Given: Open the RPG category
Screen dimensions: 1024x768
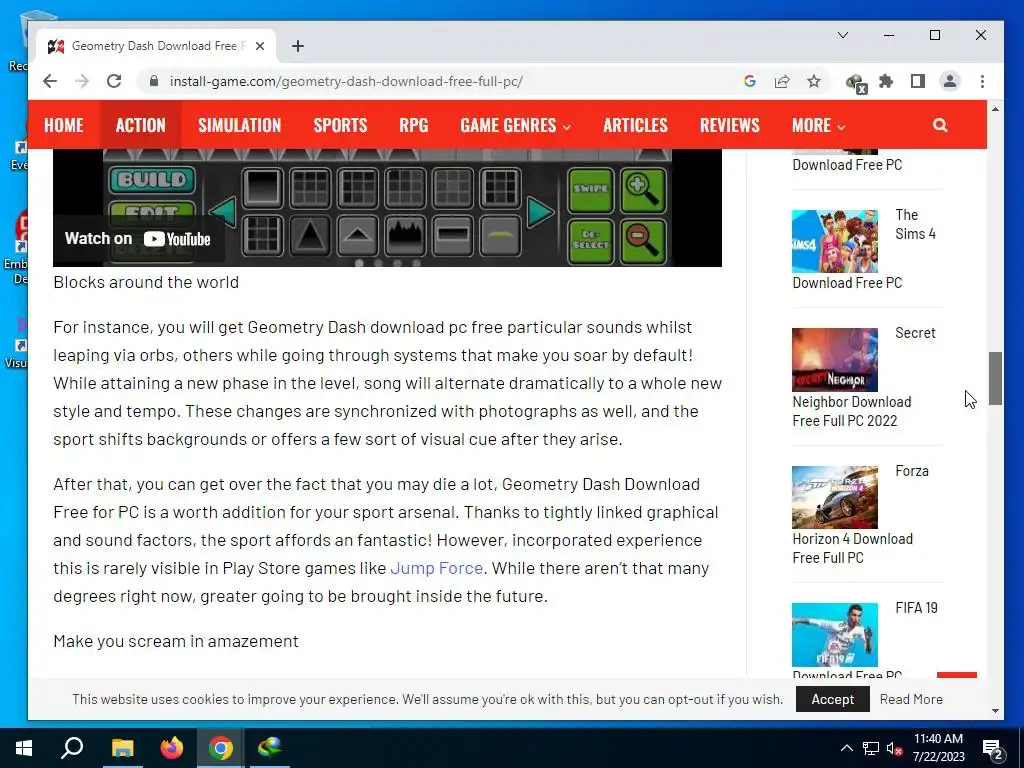Looking at the screenshot, I should [x=414, y=125].
